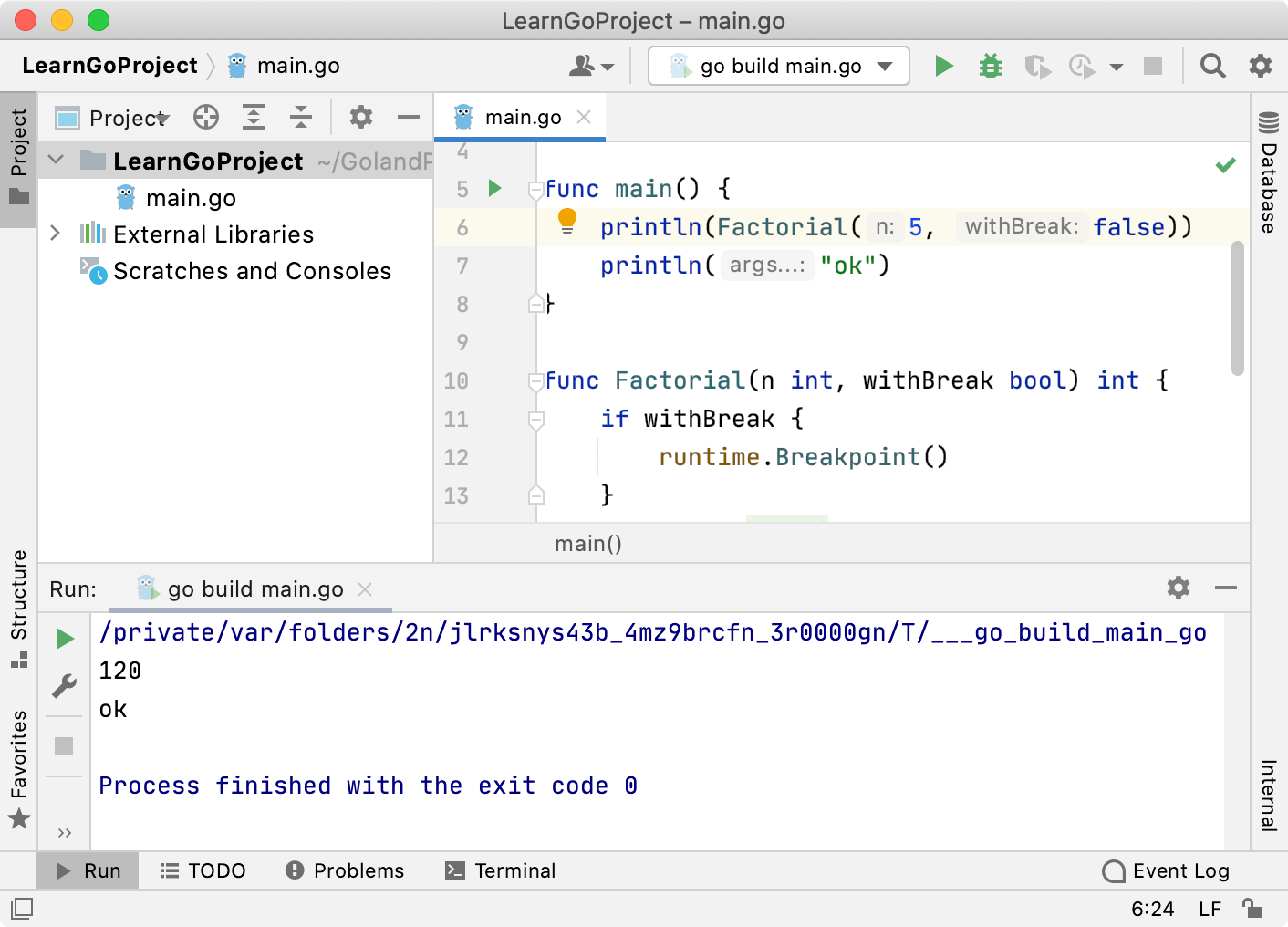Open the TODO tool window

(203, 870)
